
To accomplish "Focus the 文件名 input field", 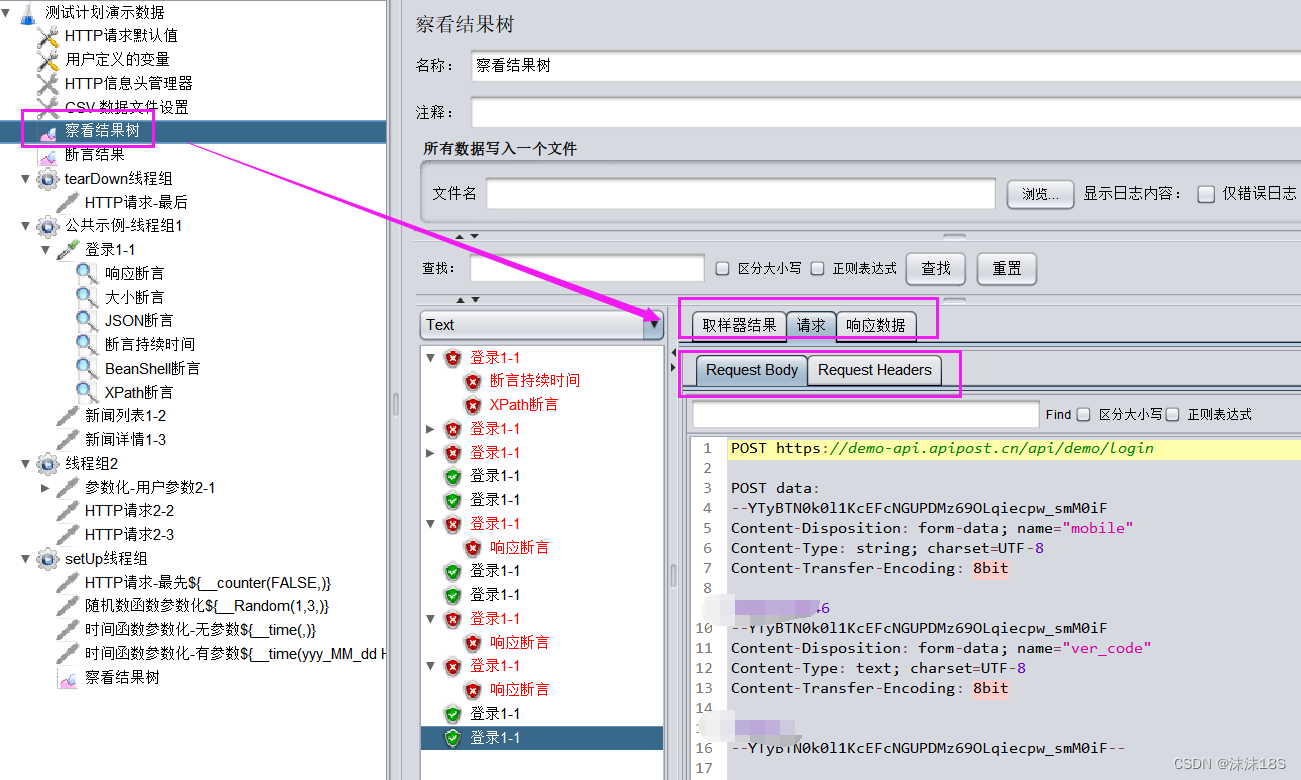I will (x=741, y=194).
